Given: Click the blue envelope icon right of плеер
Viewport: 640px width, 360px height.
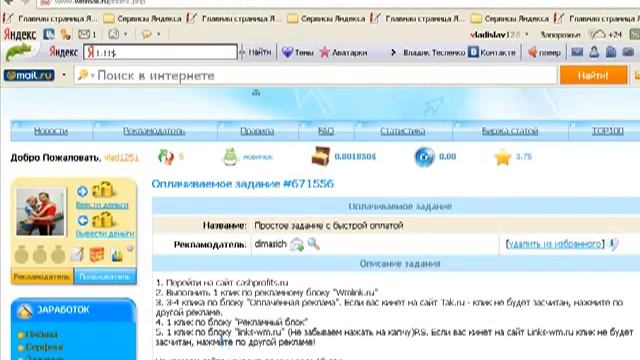Looking at the screenshot, I should coord(577,52).
